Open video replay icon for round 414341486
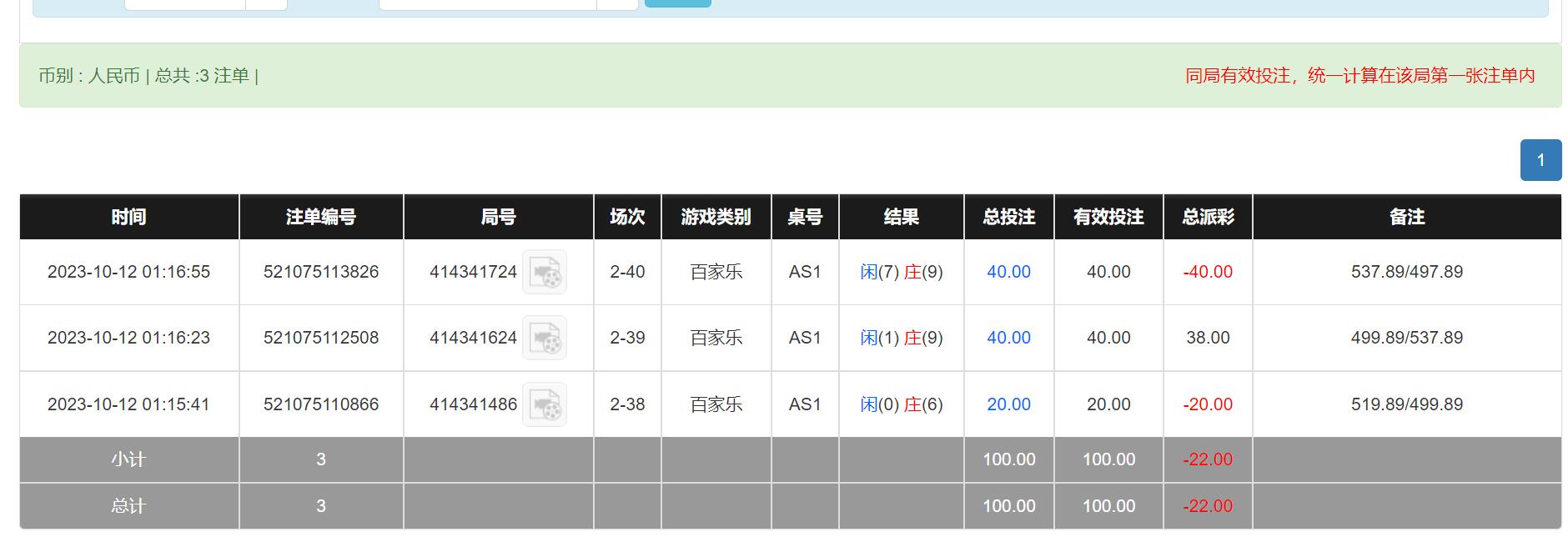 tap(544, 404)
